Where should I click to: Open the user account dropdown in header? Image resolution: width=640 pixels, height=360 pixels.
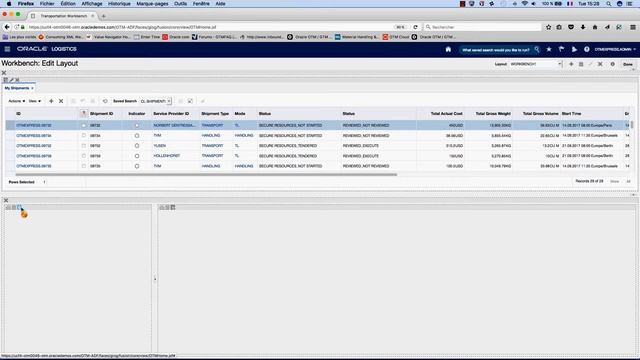pyautogui.click(x=615, y=49)
